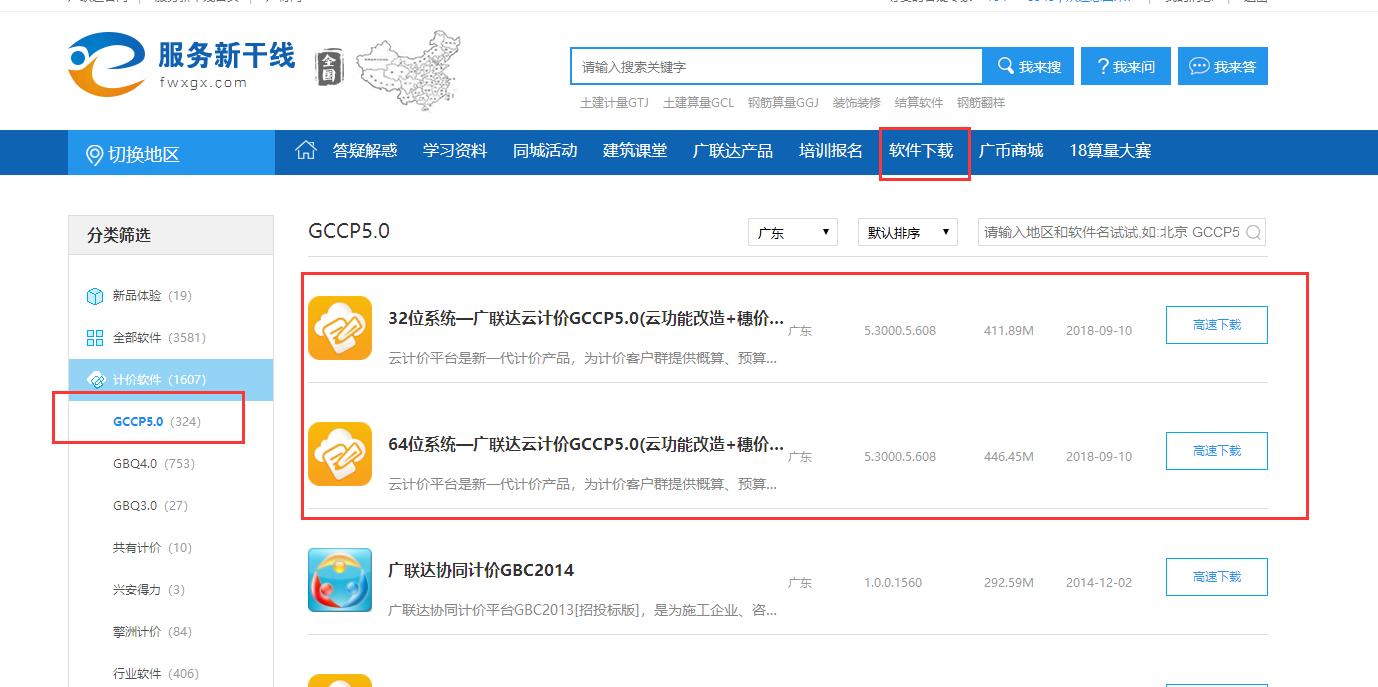The width and height of the screenshot is (1378, 687).
Task: Open 建筑课堂 navigation tab
Action: click(635, 151)
